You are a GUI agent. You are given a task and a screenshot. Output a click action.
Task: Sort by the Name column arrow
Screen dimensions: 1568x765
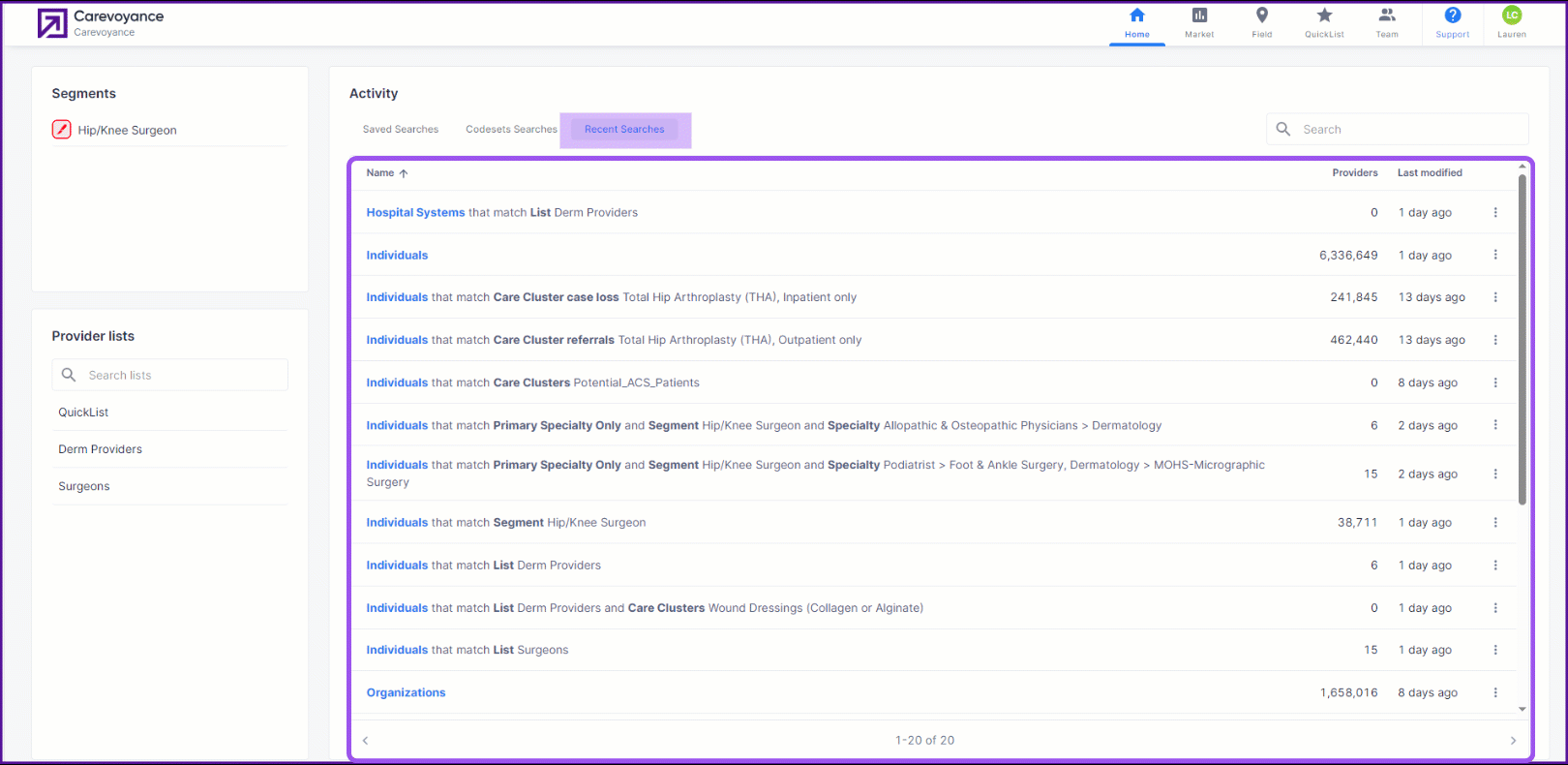pyautogui.click(x=404, y=173)
